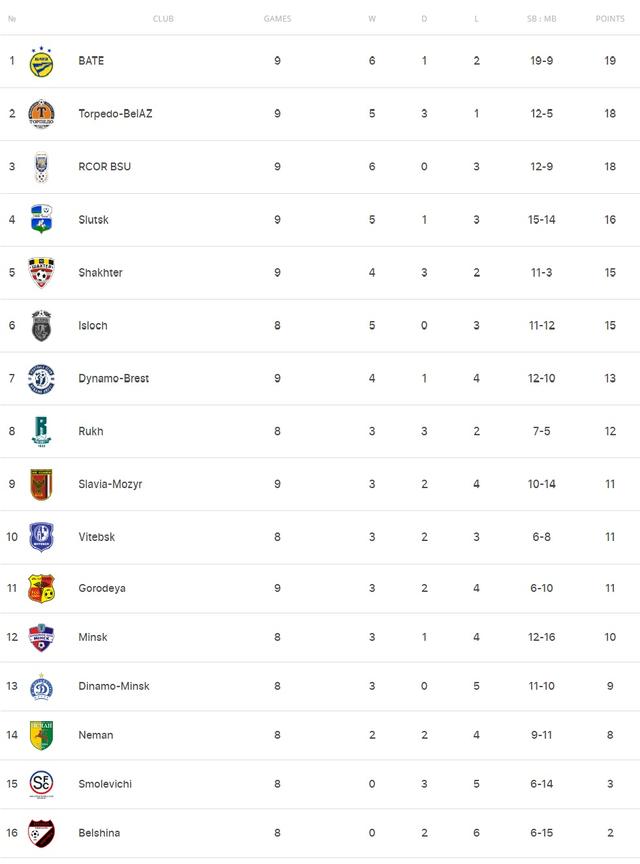
Task: Select the Minsk club name
Action: [93, 637]
